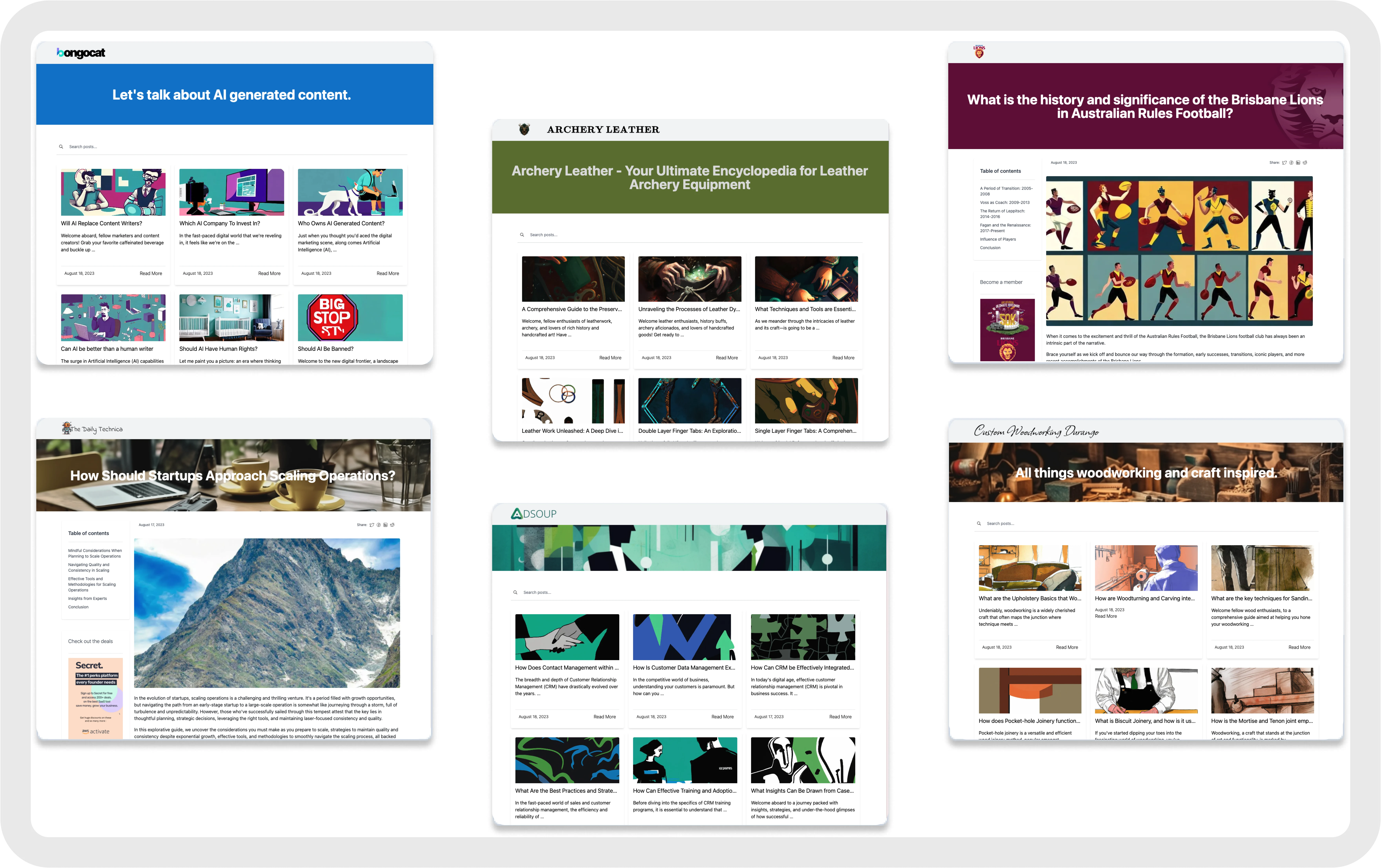Click the Archery Leather shield logo icon
This screenshot has height=868, width=1381.
[x=524, y=129]
